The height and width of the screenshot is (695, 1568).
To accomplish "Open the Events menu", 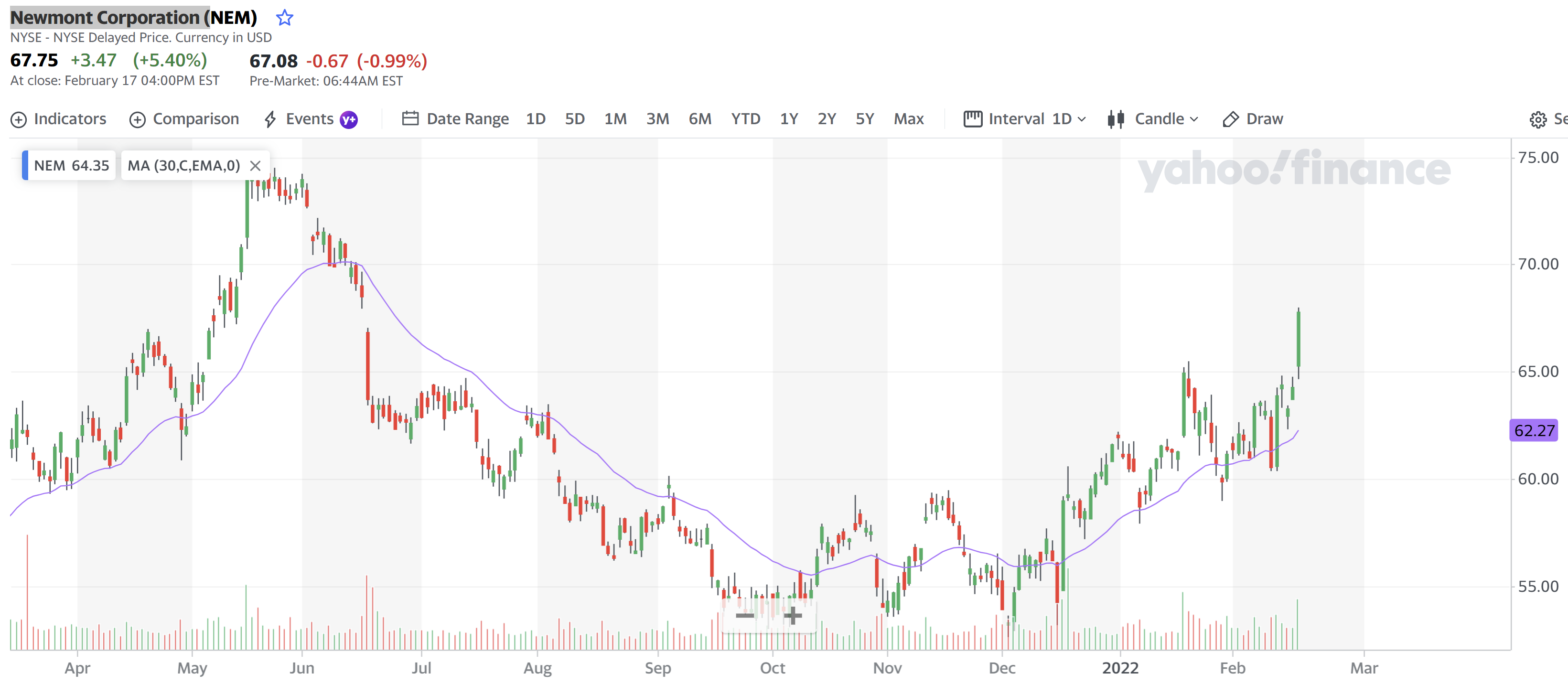I will point(310,118).
